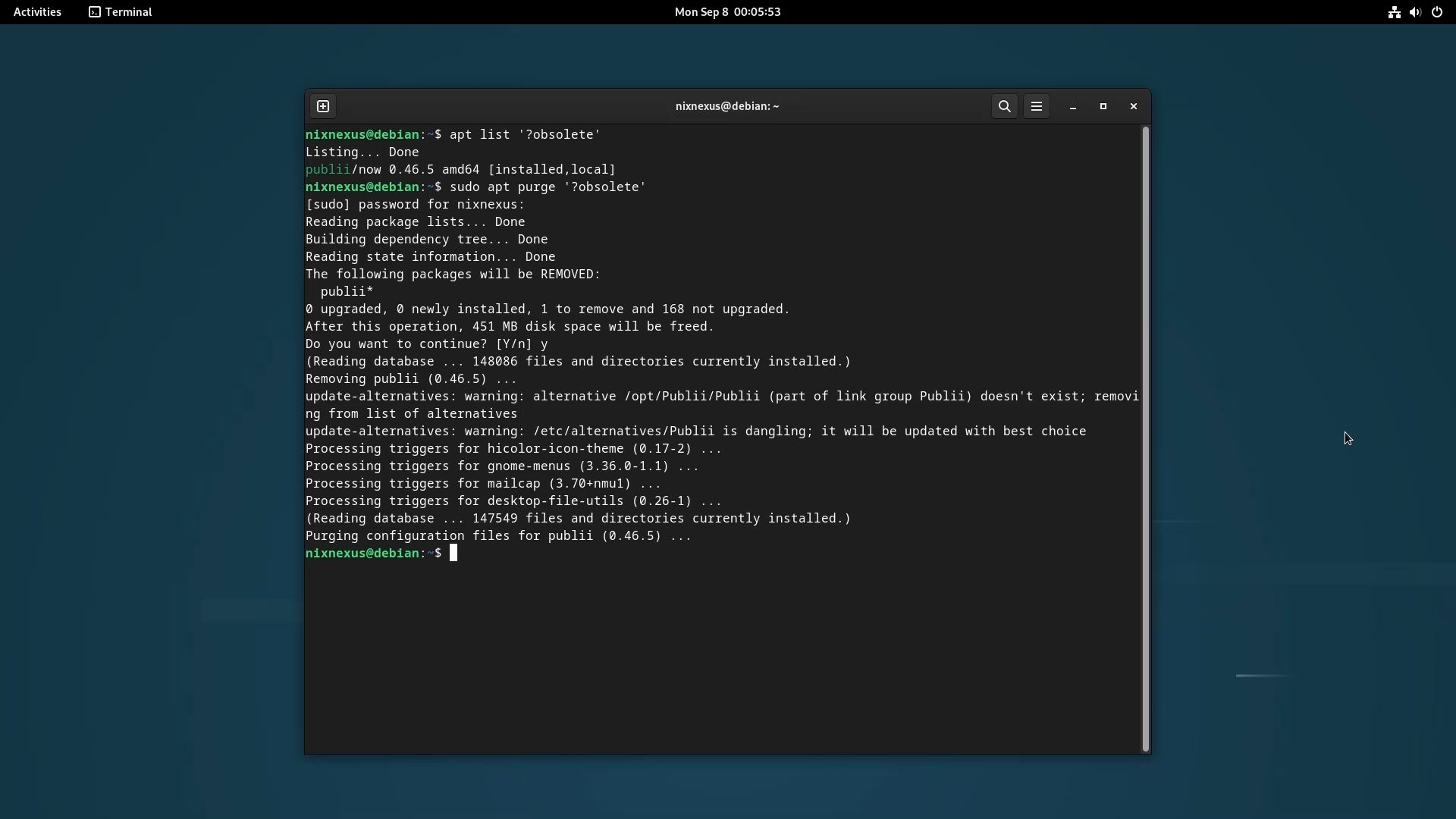Open the clock and calendar panel
Viewport: 1456px width, 819px height.
coord(727,12)
